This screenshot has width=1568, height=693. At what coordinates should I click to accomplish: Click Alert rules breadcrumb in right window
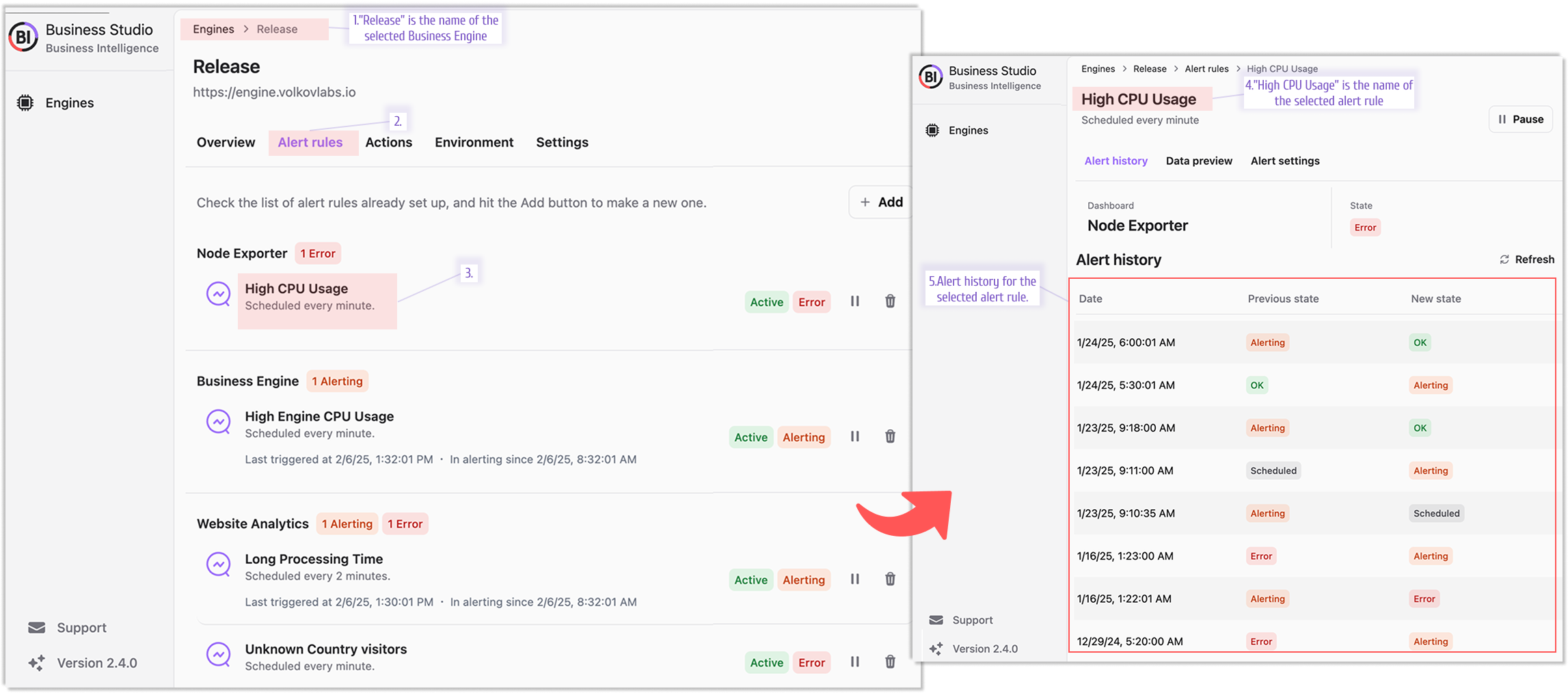[x=1206, y=68]
